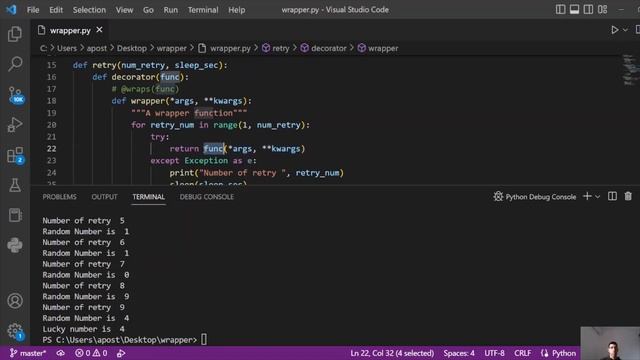The height and width of the screenshot is (360, 640).
Task: Open the Manage gear menu
Action: point(16,331)
